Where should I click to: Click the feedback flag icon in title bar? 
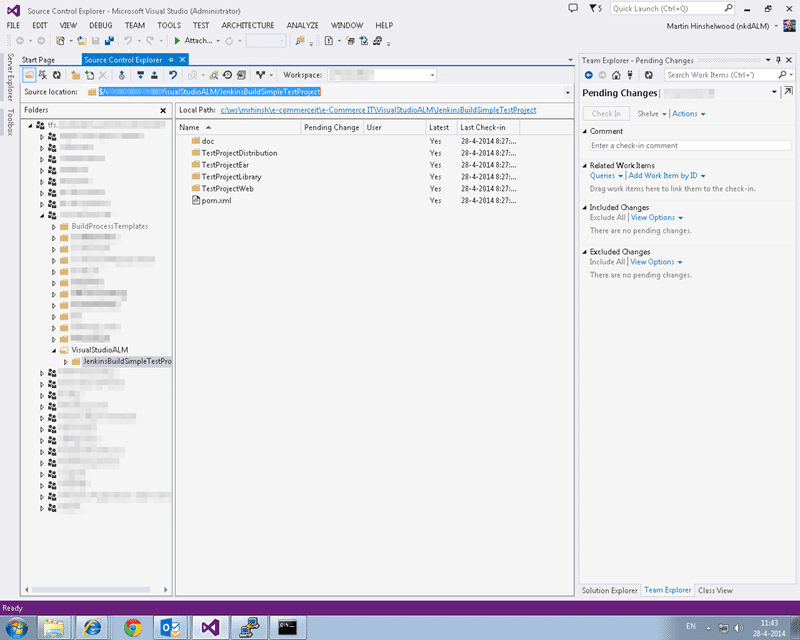point(595,8)
